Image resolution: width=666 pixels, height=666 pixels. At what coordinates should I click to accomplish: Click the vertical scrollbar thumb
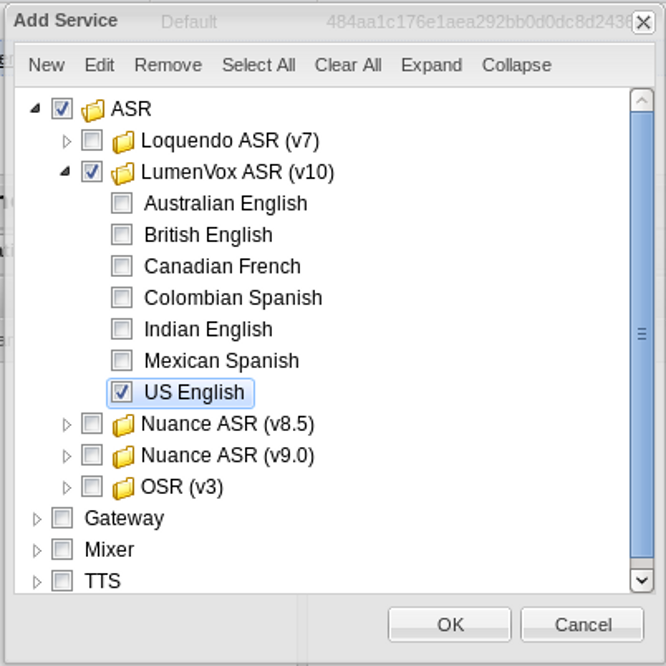[x=642, y=335]
